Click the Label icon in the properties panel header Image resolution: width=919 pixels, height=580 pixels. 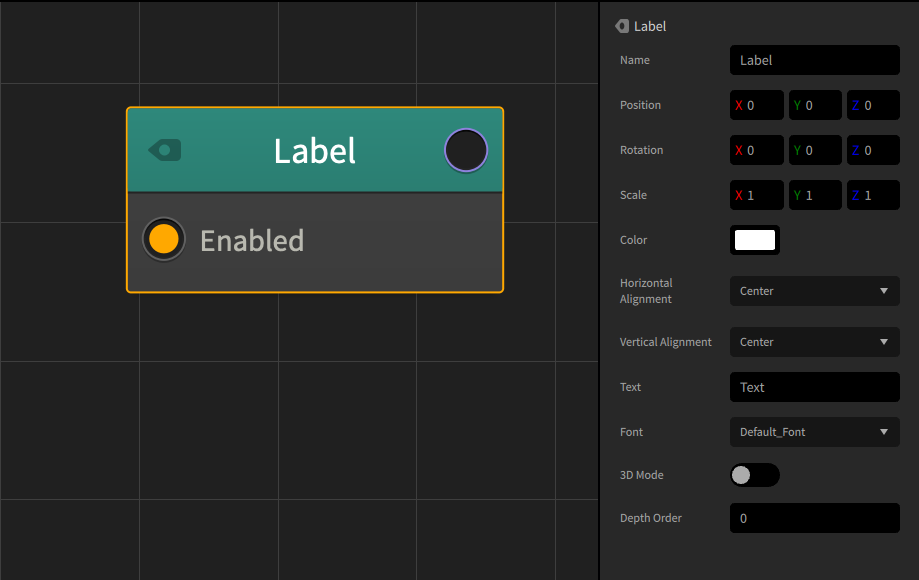tap(620, 26)
